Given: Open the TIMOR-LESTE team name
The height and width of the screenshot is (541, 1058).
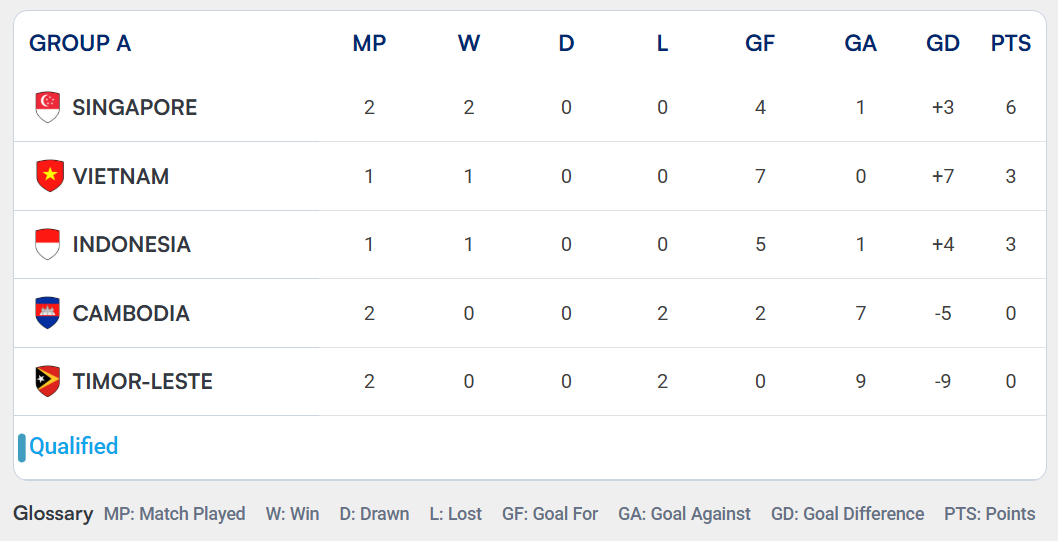Looking at the screenshot, I should click(142, 381).
